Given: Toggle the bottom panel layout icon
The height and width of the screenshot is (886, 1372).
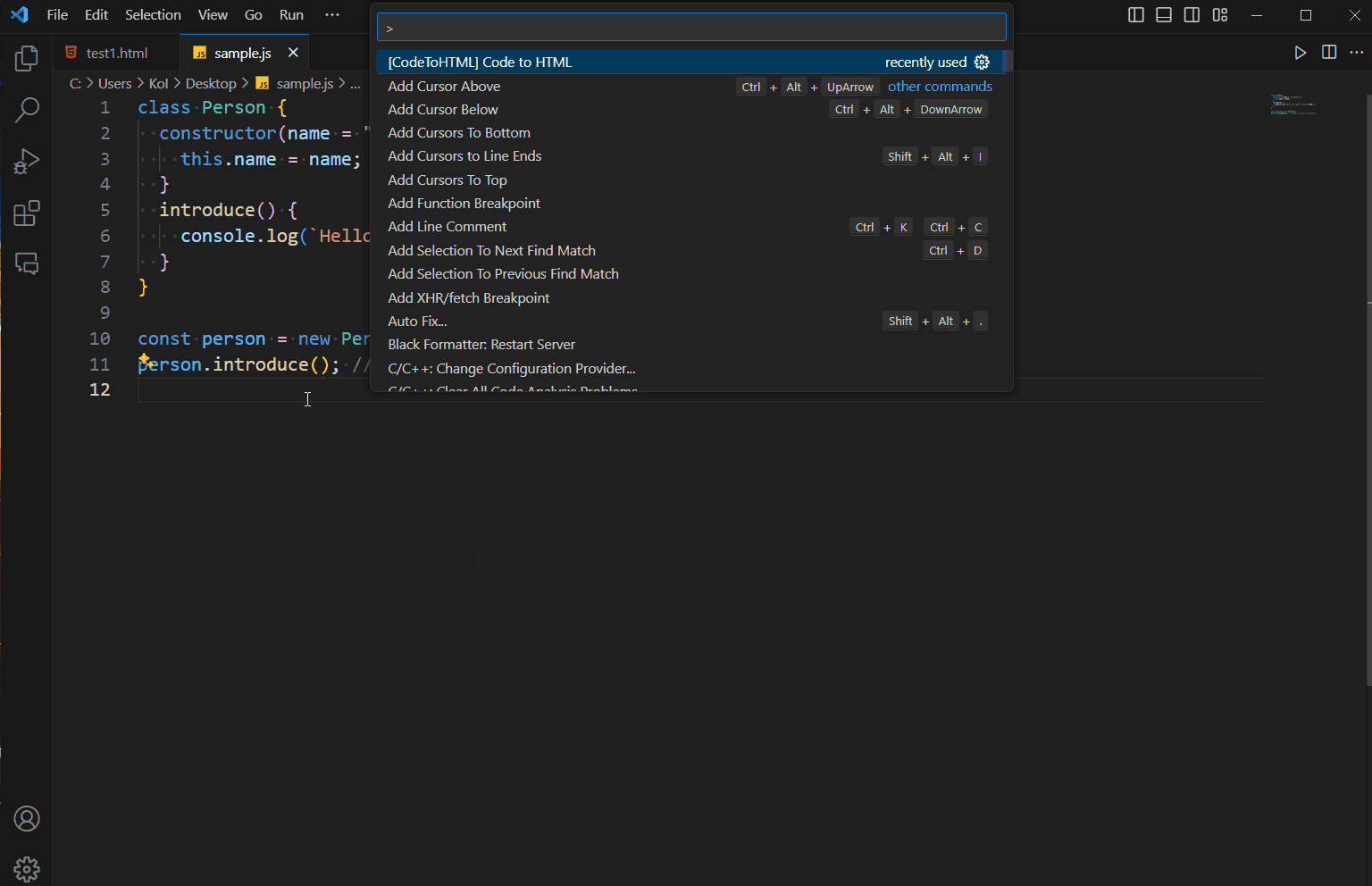Looking at the screenshot, I should (x=1164, y=15).
